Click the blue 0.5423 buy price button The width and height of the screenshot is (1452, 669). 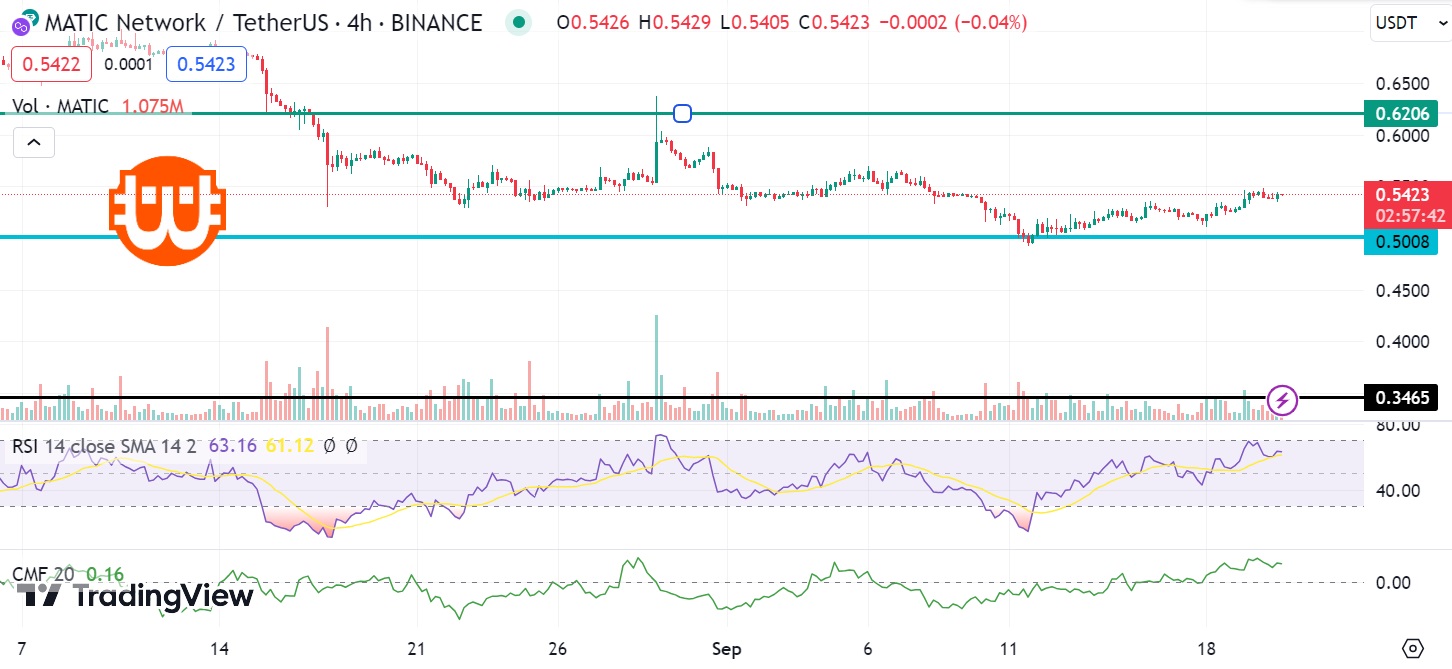click(207, 65)
